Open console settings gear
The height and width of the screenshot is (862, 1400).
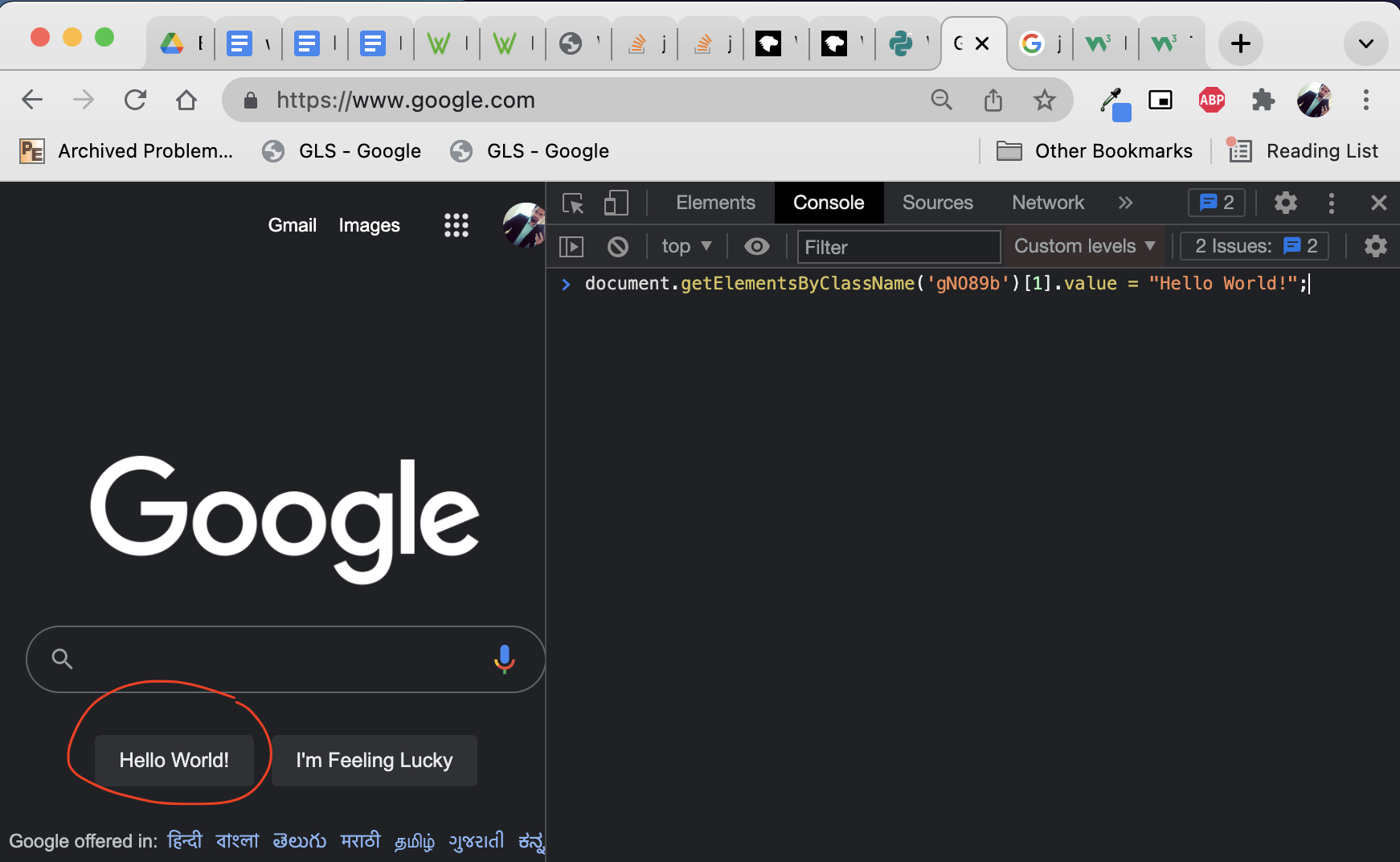coord(1376,246)
